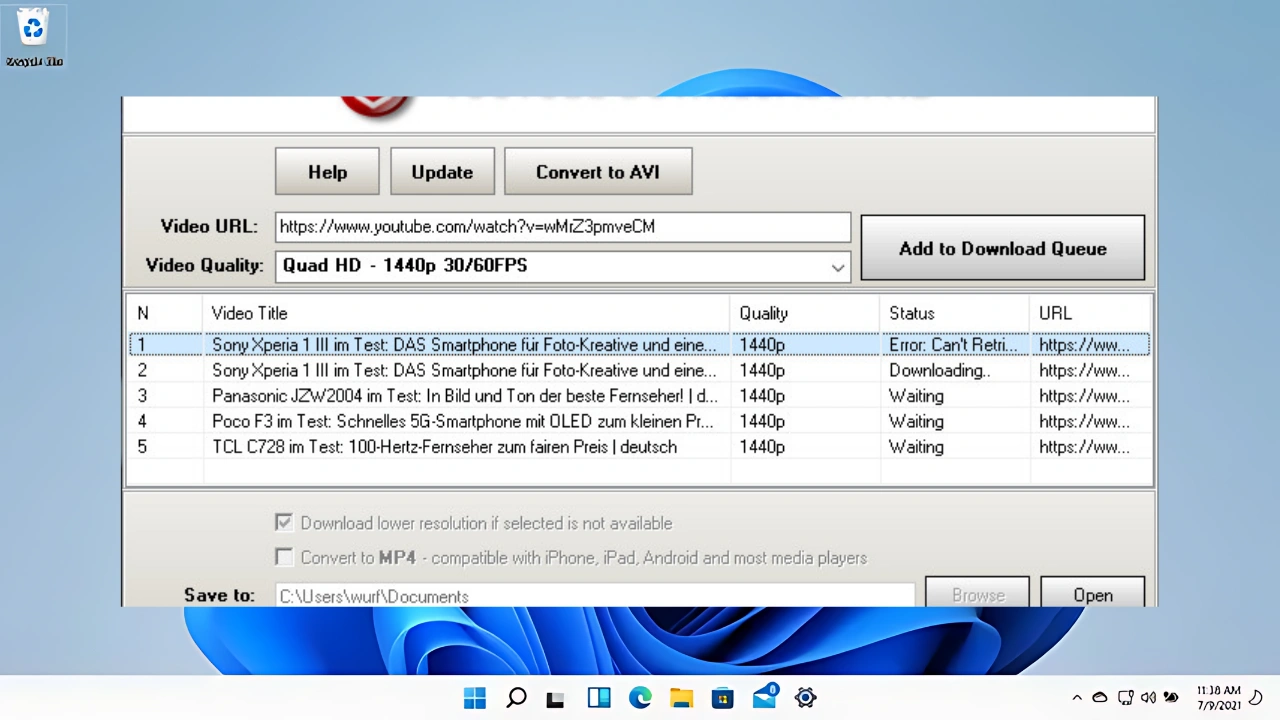Click the Browse button
This screenshot has width=1280, height=720.
978,593
